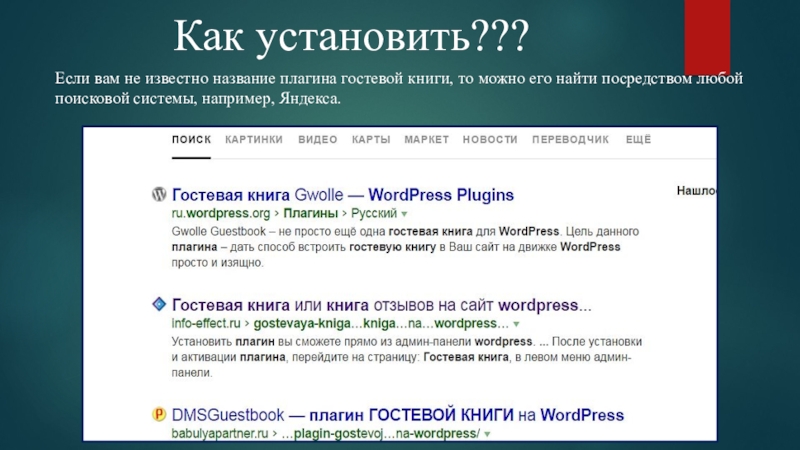Viewport: 800px width, 450px height.
Task: Open the ПЕРЕВОДЧИК tab
Action: 570,140
